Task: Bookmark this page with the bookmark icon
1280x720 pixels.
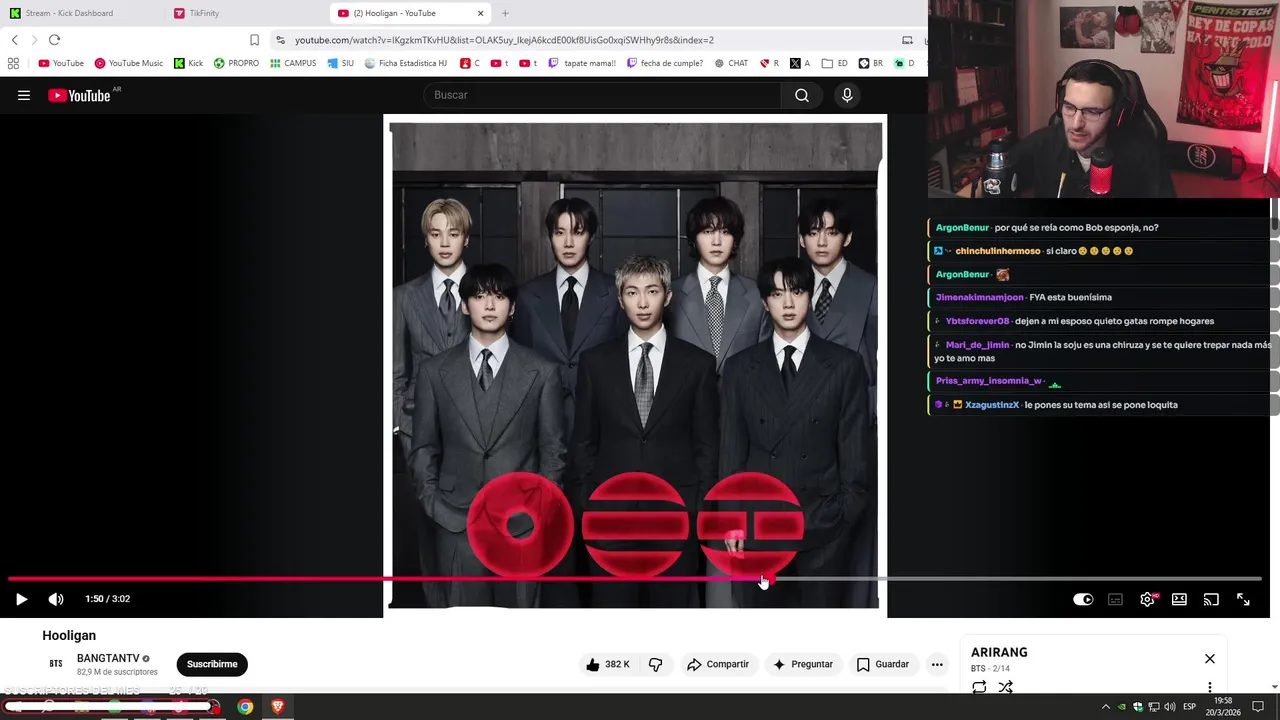Action: 254,40
